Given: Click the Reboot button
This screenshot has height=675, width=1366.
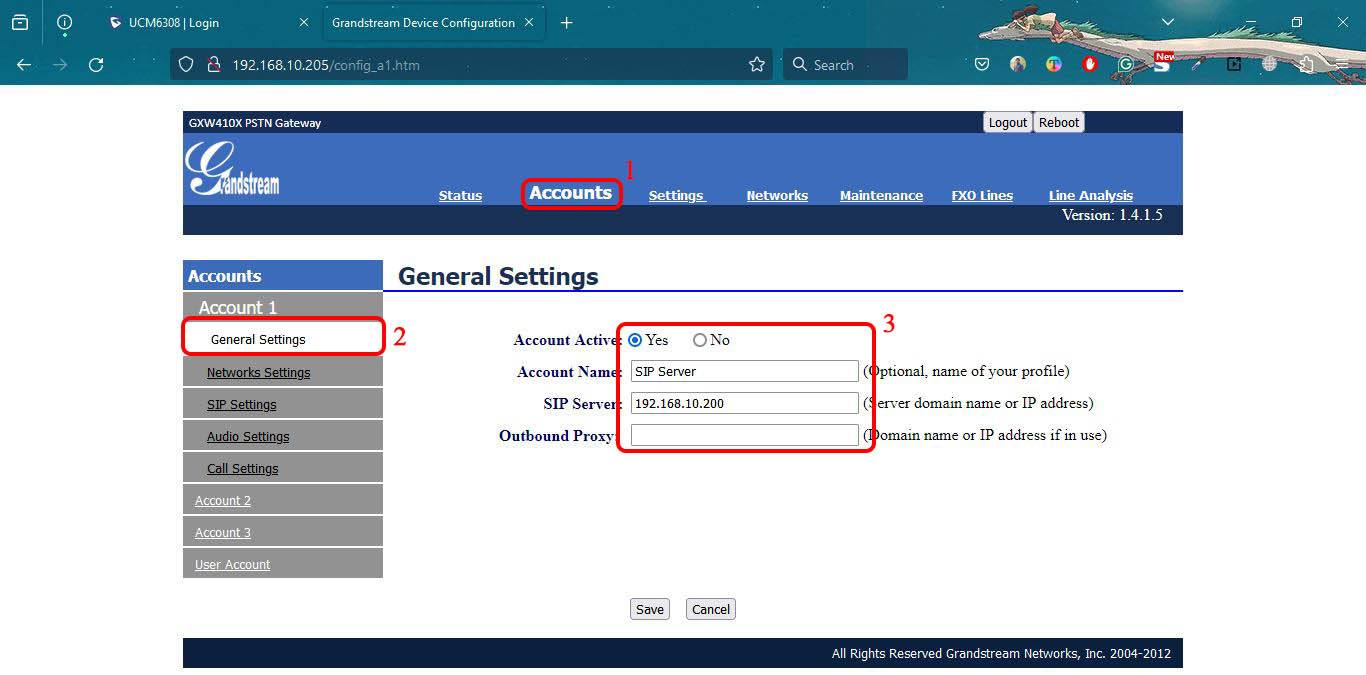Looking at the screenshot, I should [1058, 122].
